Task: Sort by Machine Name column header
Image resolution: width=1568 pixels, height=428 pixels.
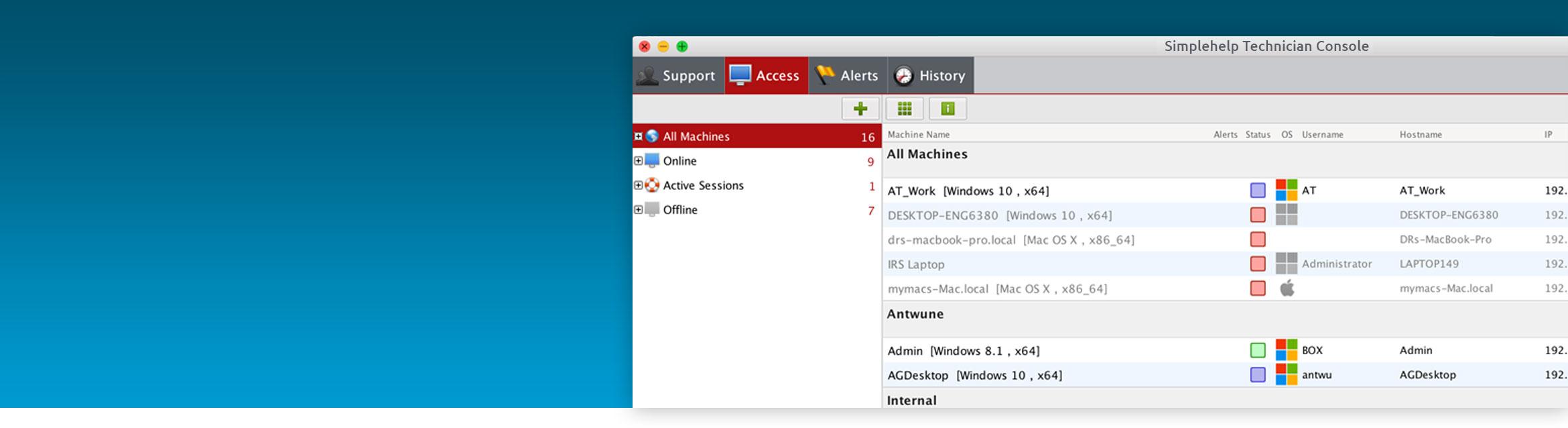Action: pos(919,134)
